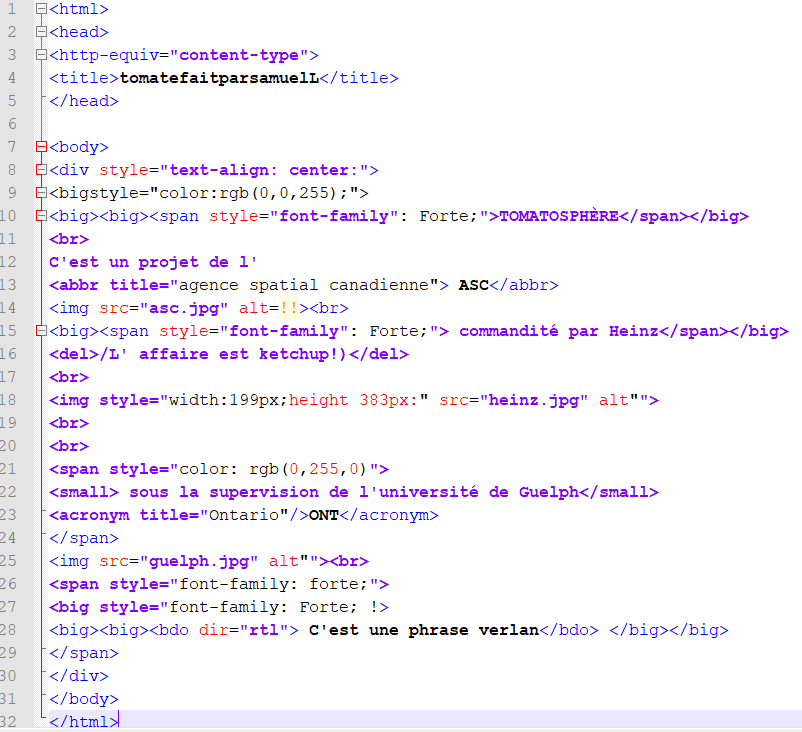Click the <br> tag on line 11

(69, 239)
